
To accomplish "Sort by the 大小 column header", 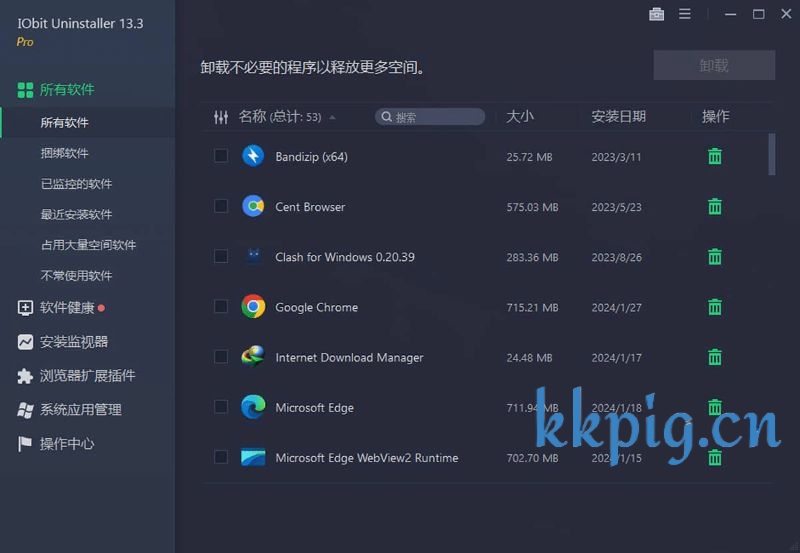I will 520,116.
